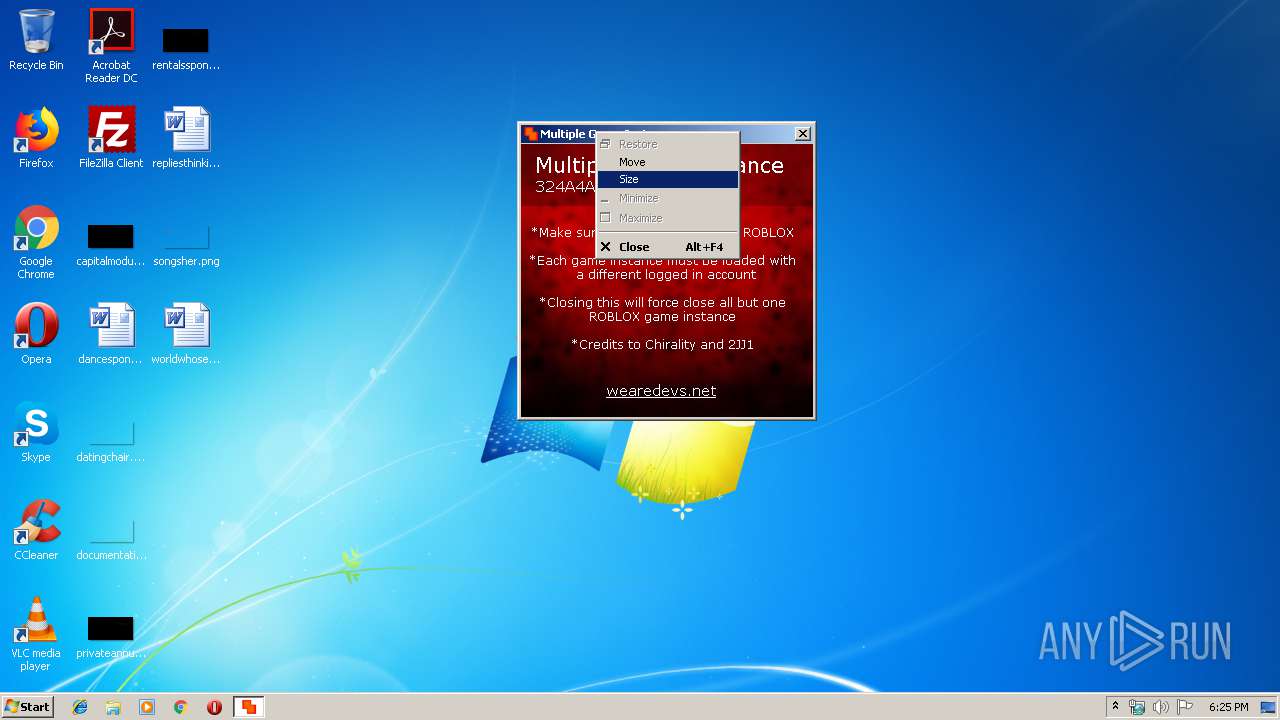Choose Close Alt+F4 in system menu
This screenshot has height=720, width=1280.
(x=667, y=247)
